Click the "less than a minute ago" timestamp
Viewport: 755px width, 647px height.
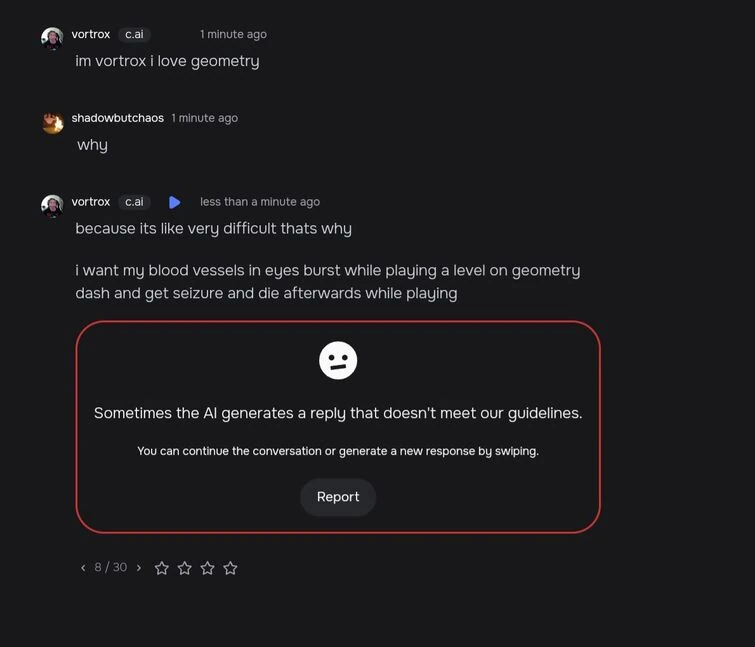[260, 202]
